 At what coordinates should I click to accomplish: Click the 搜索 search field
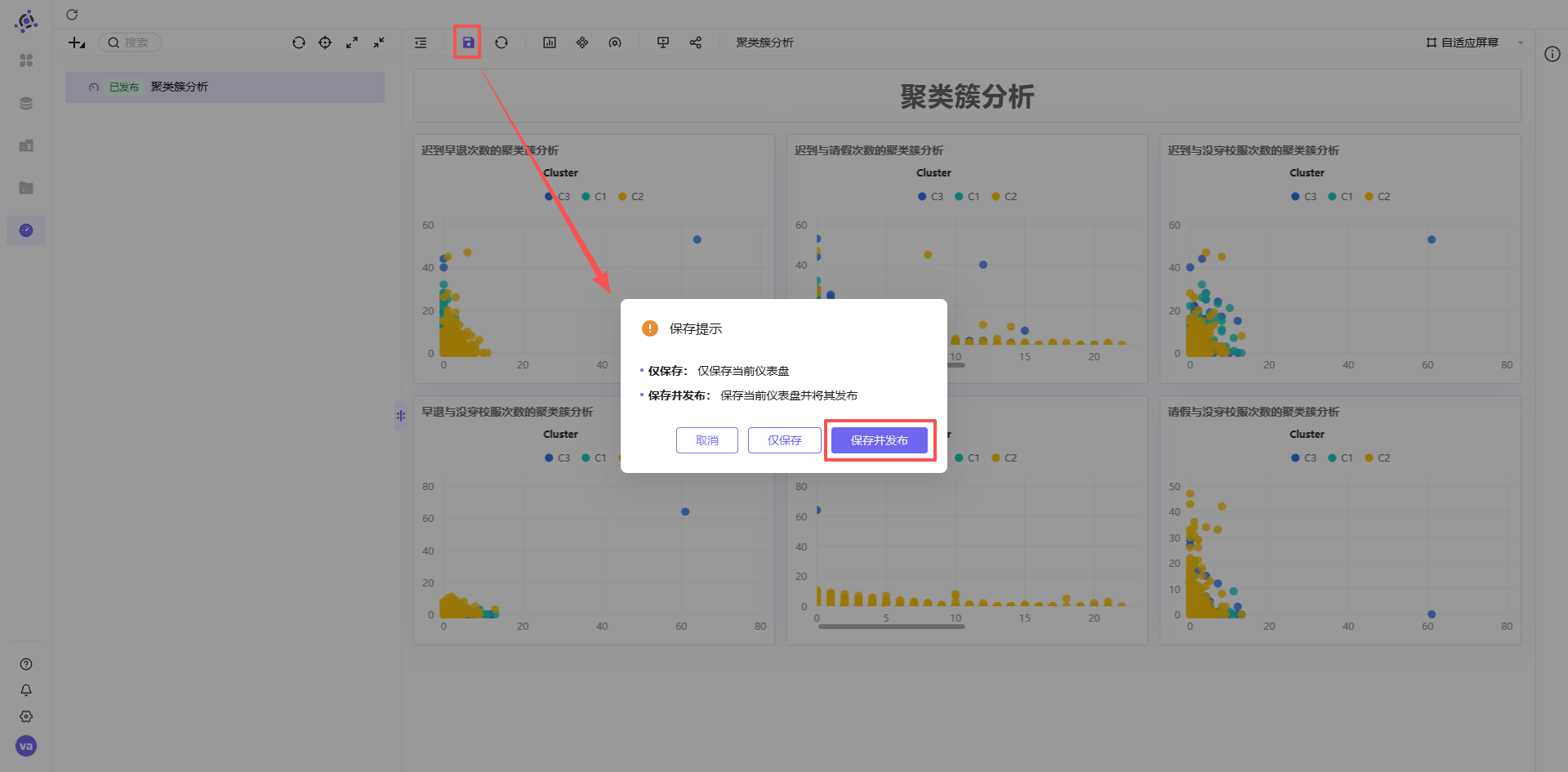pos(131,42)
